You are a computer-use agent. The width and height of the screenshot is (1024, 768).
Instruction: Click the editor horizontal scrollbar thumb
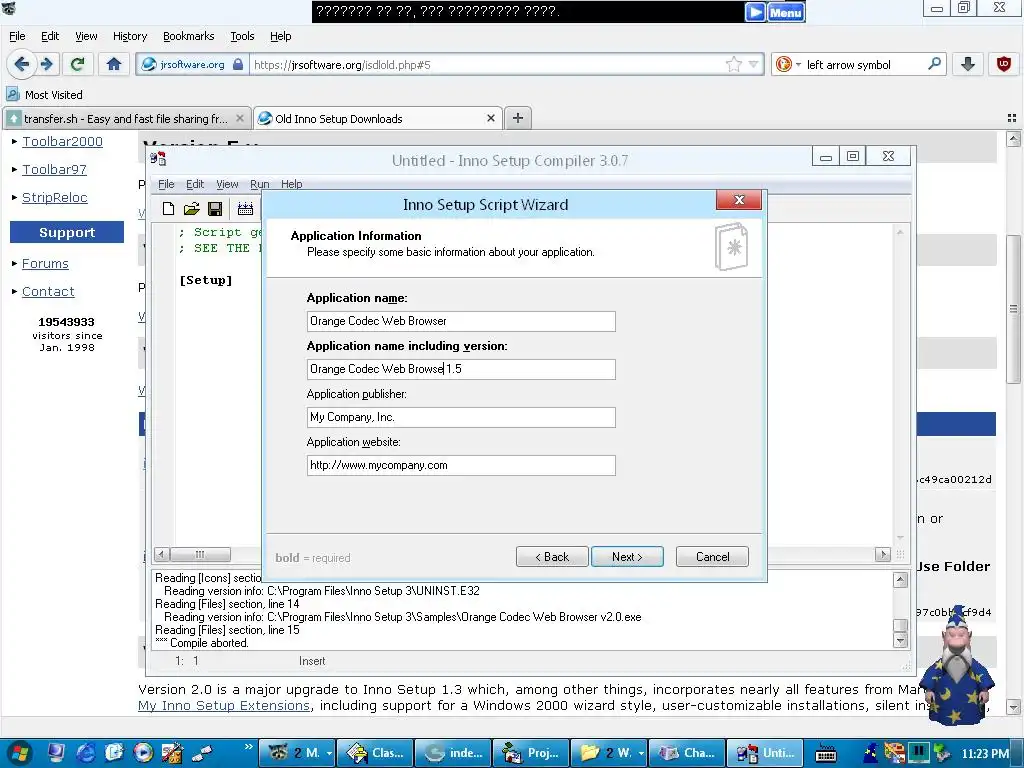[200, 554]
